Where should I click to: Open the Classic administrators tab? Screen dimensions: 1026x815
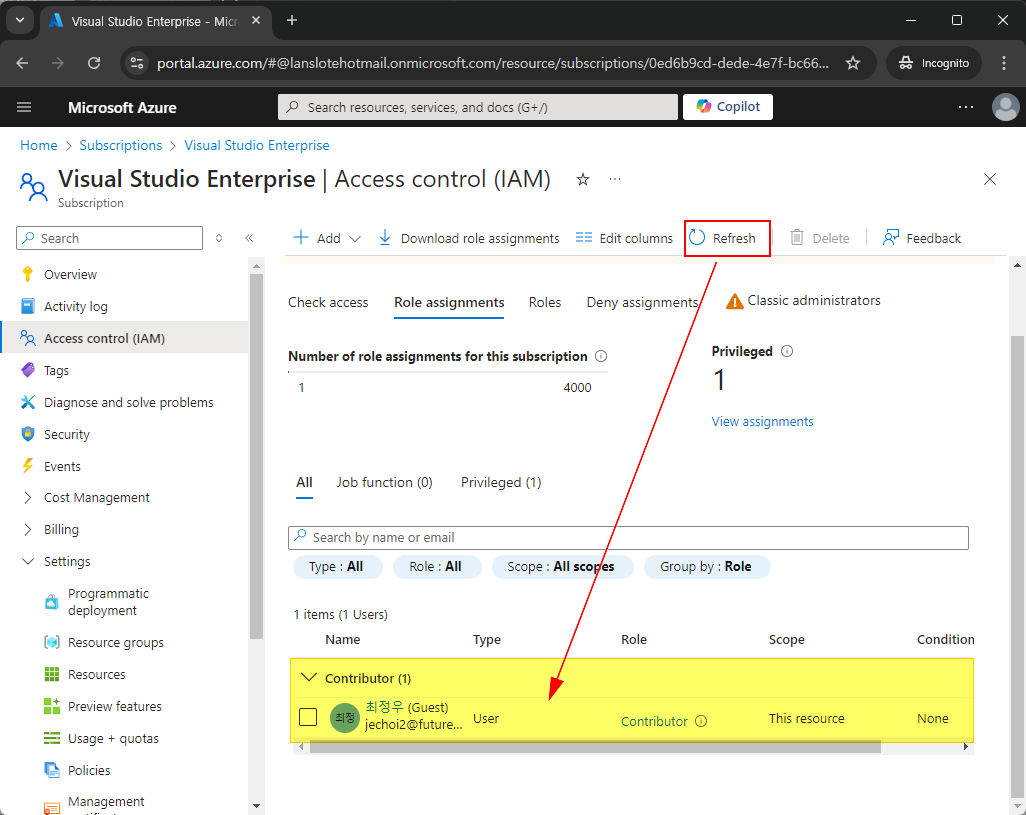click(803, 301)
